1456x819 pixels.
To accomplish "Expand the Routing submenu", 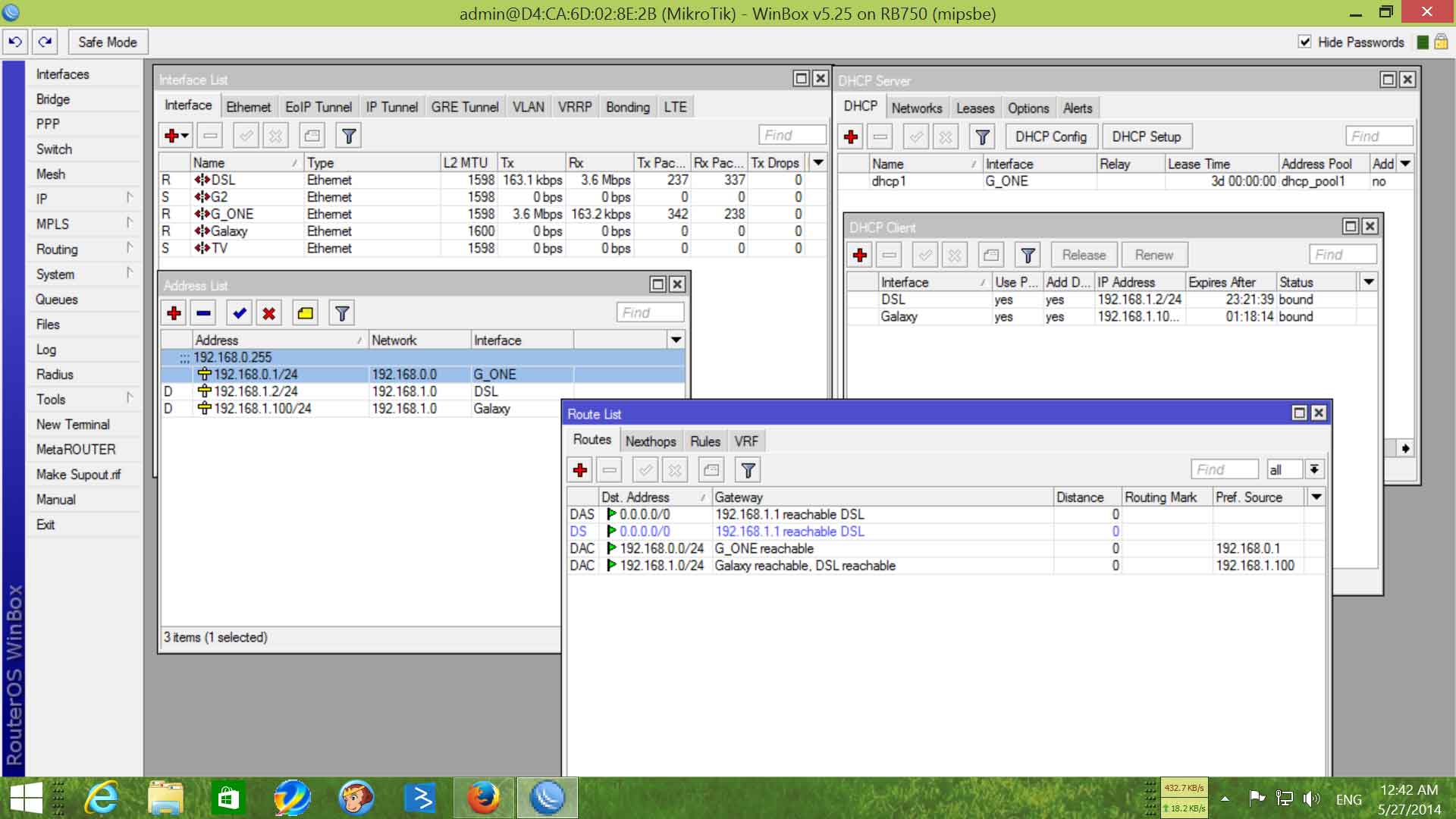I will 85,249.
